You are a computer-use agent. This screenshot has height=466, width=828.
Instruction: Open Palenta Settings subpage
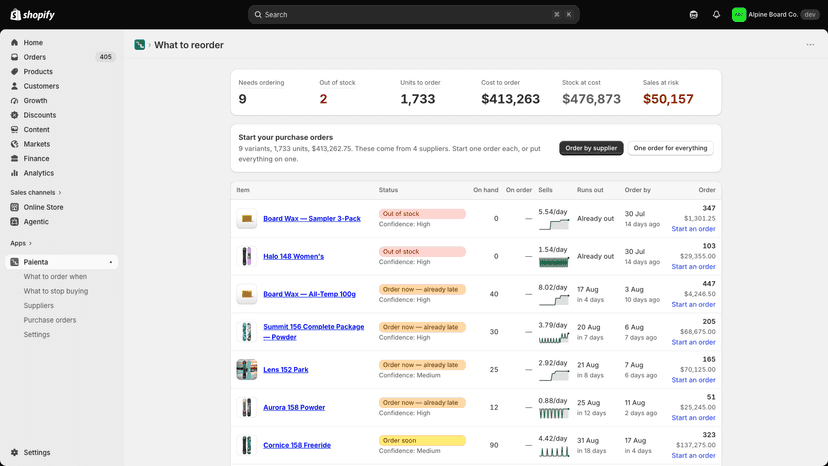tap(36, 334)
